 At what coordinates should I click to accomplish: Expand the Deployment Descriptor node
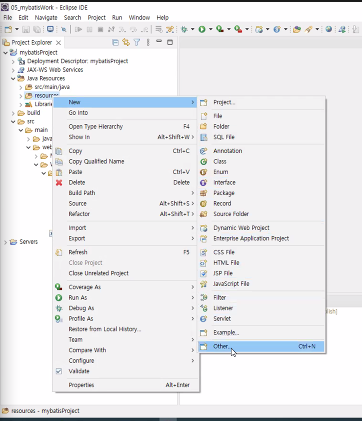pos(13,61)
